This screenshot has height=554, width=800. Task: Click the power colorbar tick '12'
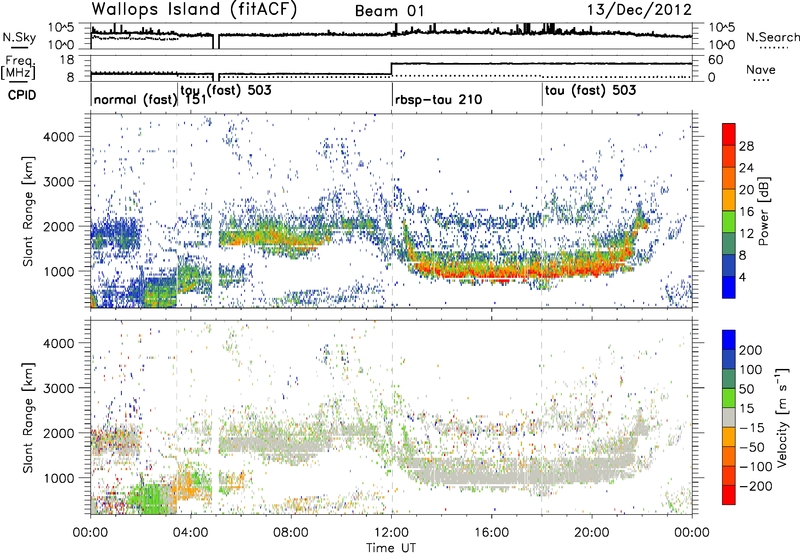746,234
